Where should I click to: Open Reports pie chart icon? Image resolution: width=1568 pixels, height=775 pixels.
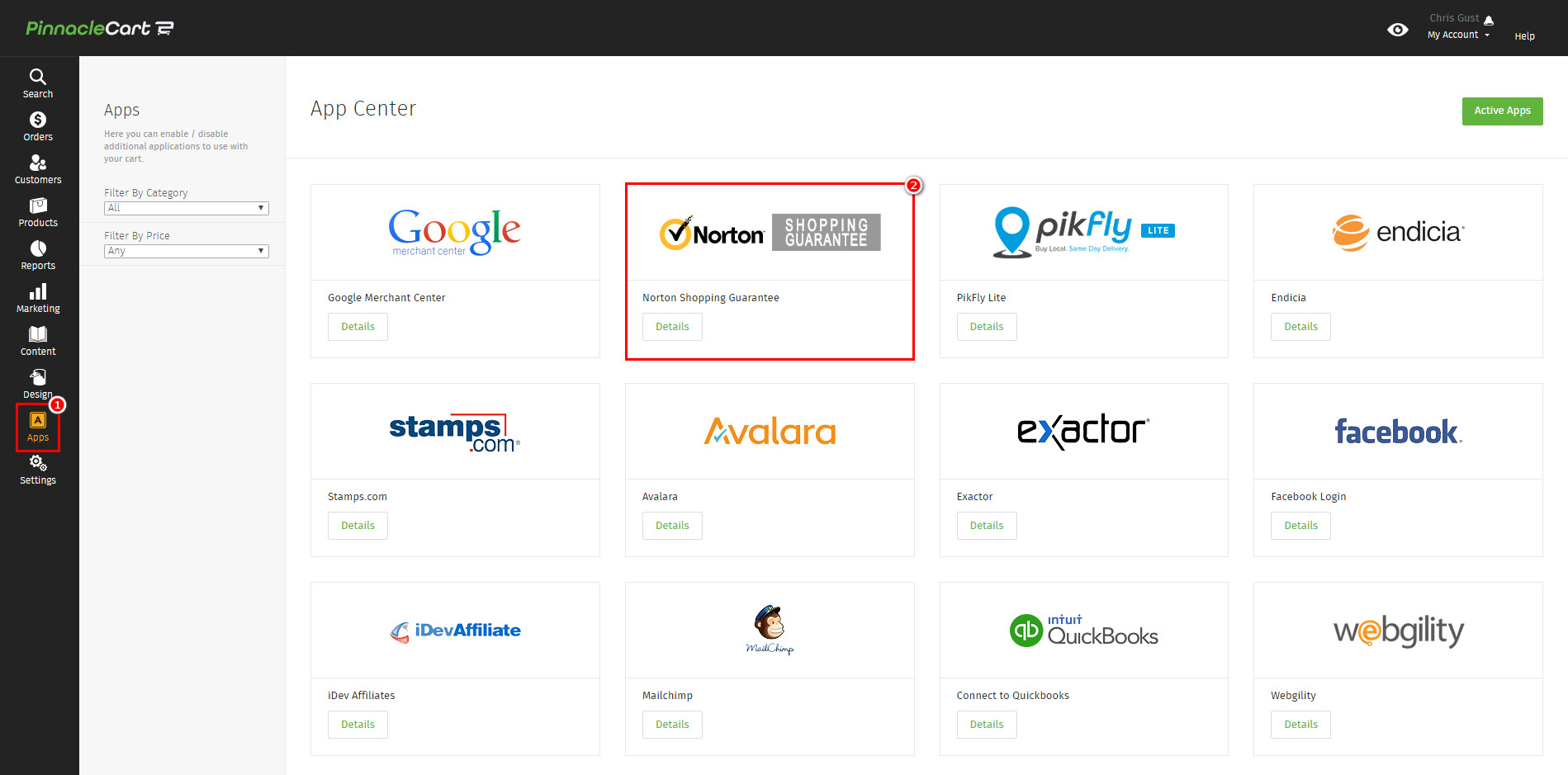(38, 248)
